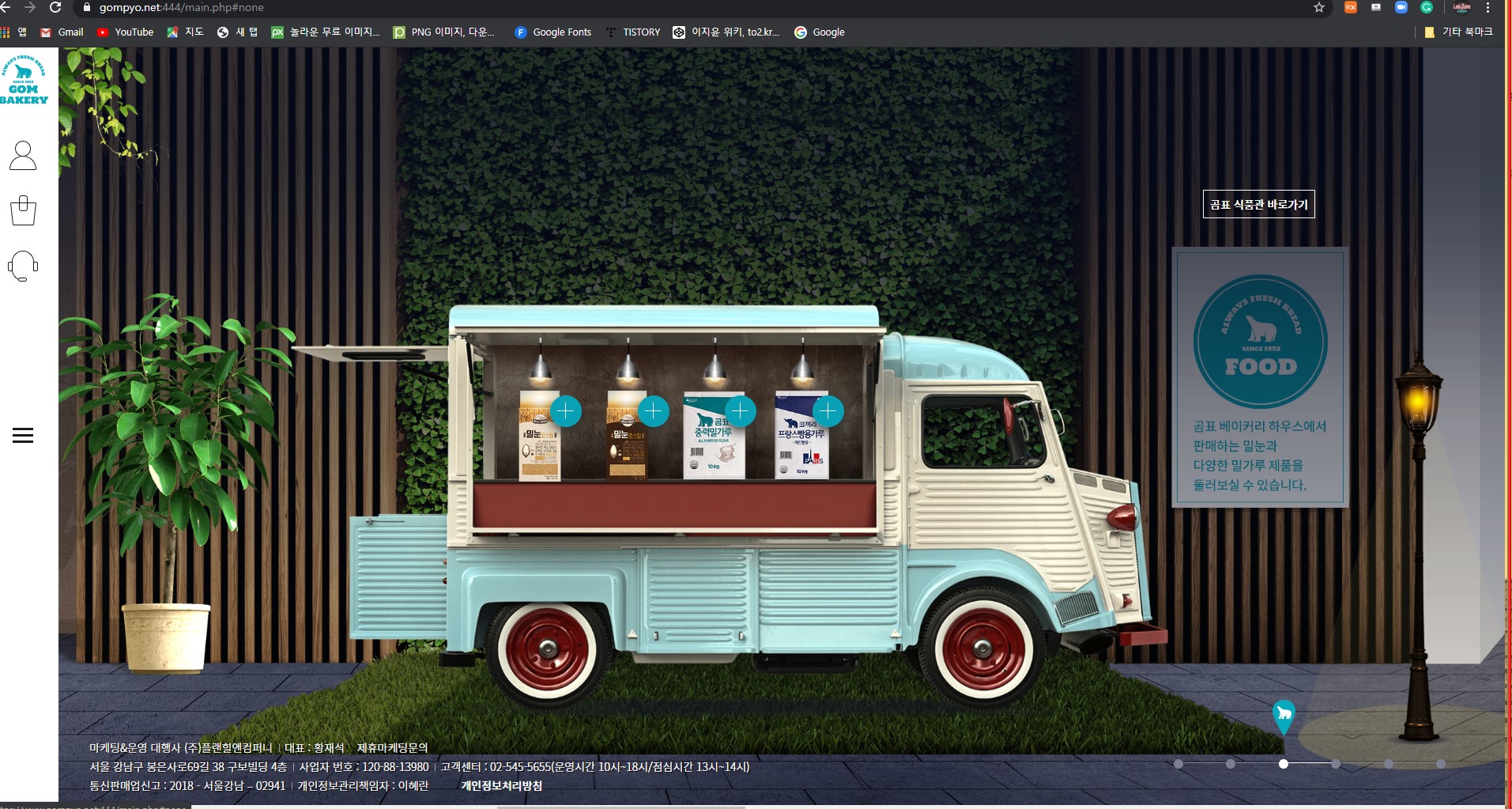Open 지도 maps bookmark
This screenshot has width=1512, height=809.
click(185, 32)
